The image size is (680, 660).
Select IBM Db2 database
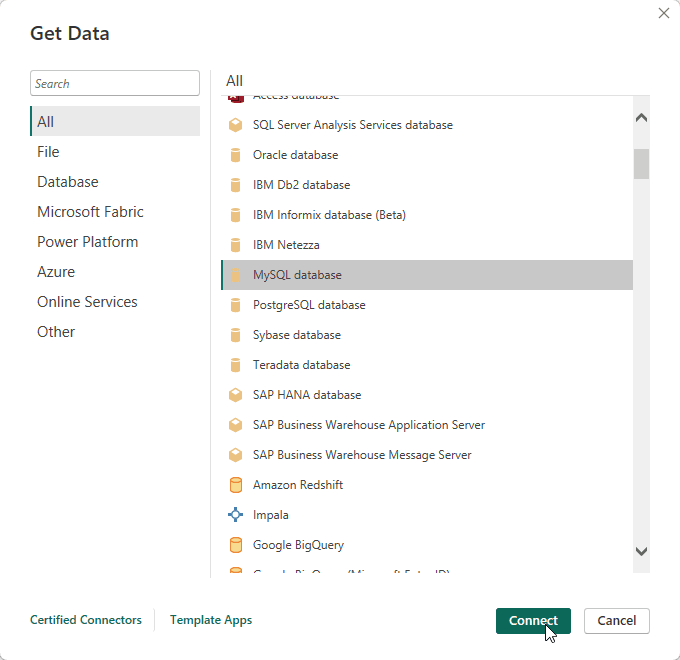click(427, 185)
